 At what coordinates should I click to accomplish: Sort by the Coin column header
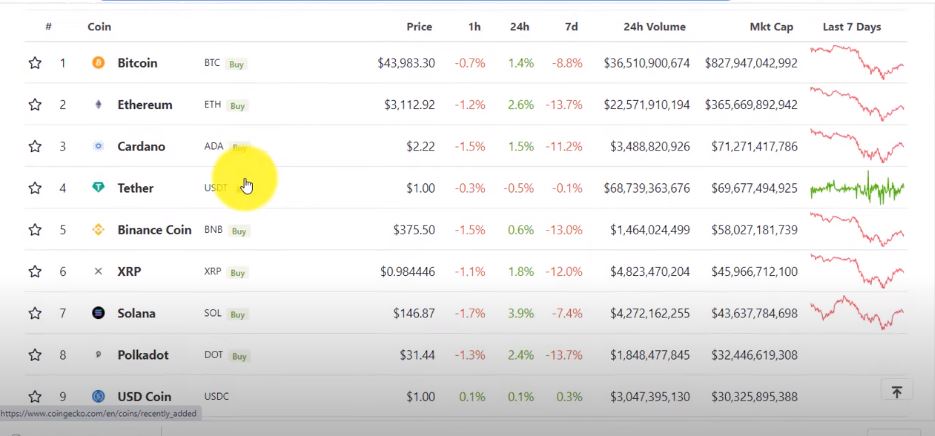click(x=99, y=27)
